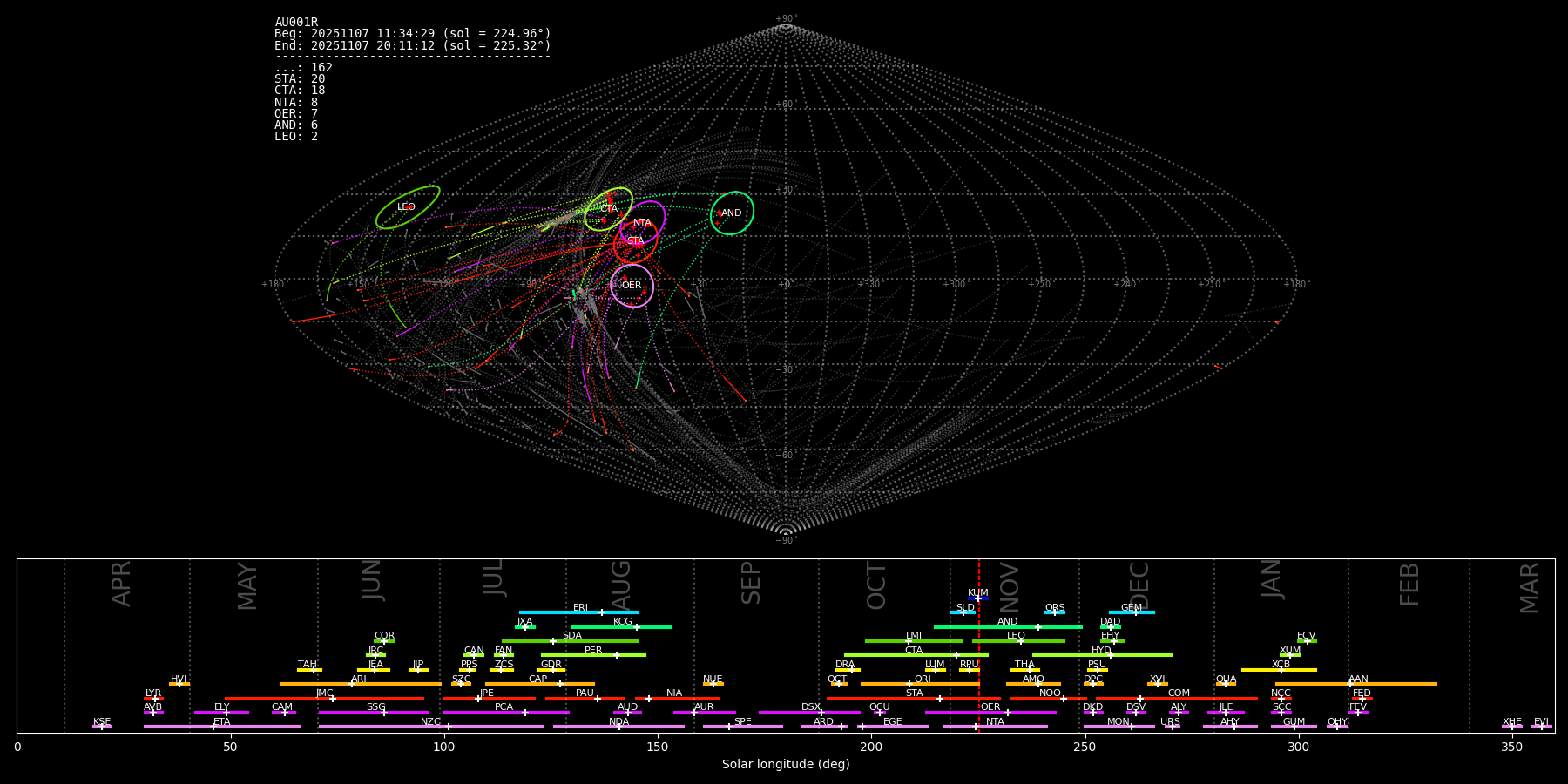Select the CTA radiant label on the sky map

click(609, 209)
